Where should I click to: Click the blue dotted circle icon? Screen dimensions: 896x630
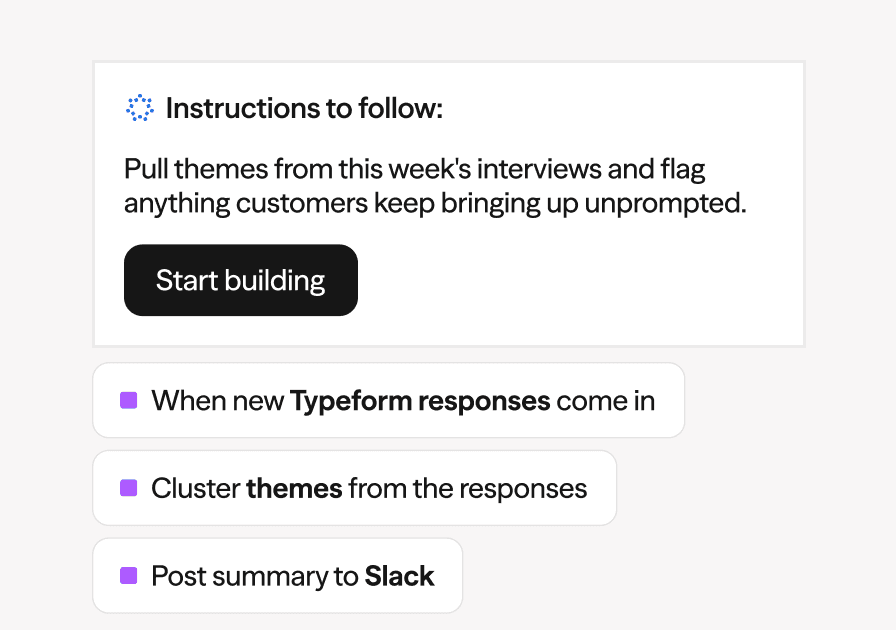click(x=139, y=108)
